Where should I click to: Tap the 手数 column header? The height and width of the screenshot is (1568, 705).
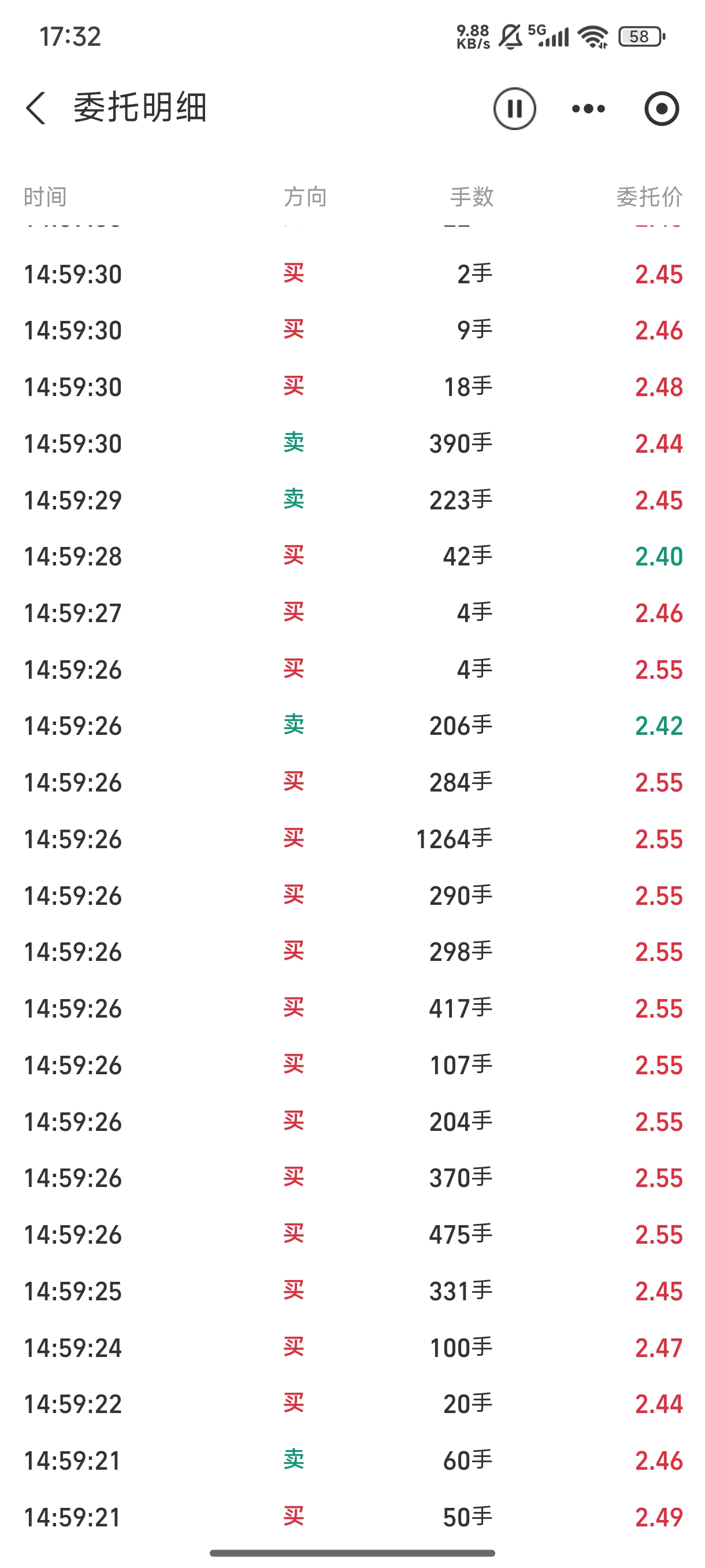pyautogui.click(x=472, y=197)
